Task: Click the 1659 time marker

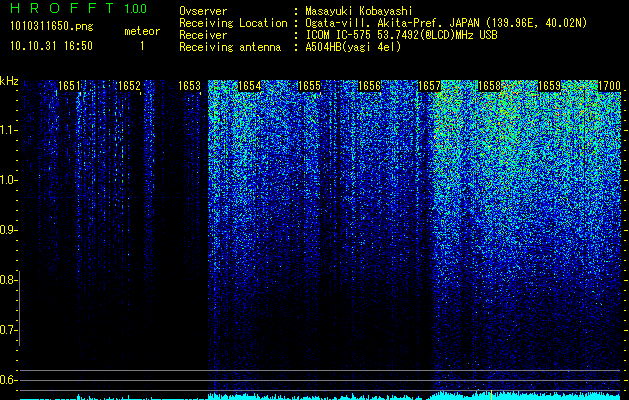Action: pyautogui.click(x=549, y=86)
